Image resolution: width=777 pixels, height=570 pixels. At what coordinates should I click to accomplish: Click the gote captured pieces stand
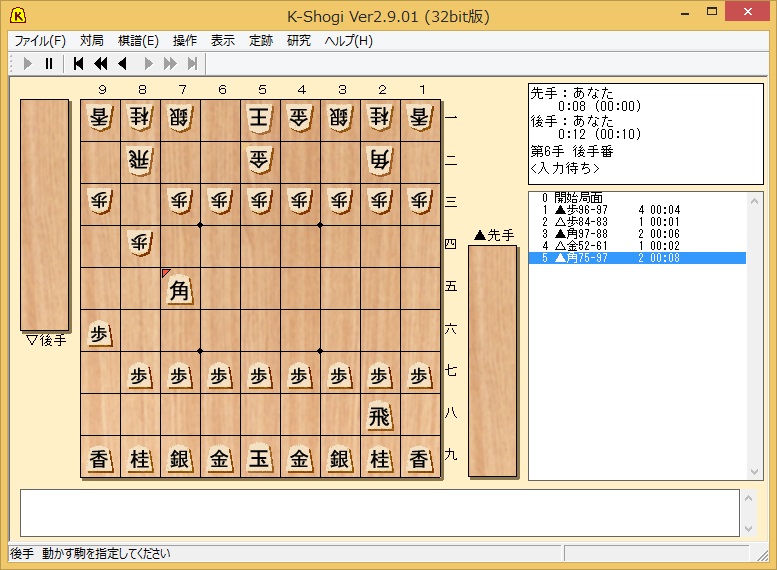coord(45,215)
